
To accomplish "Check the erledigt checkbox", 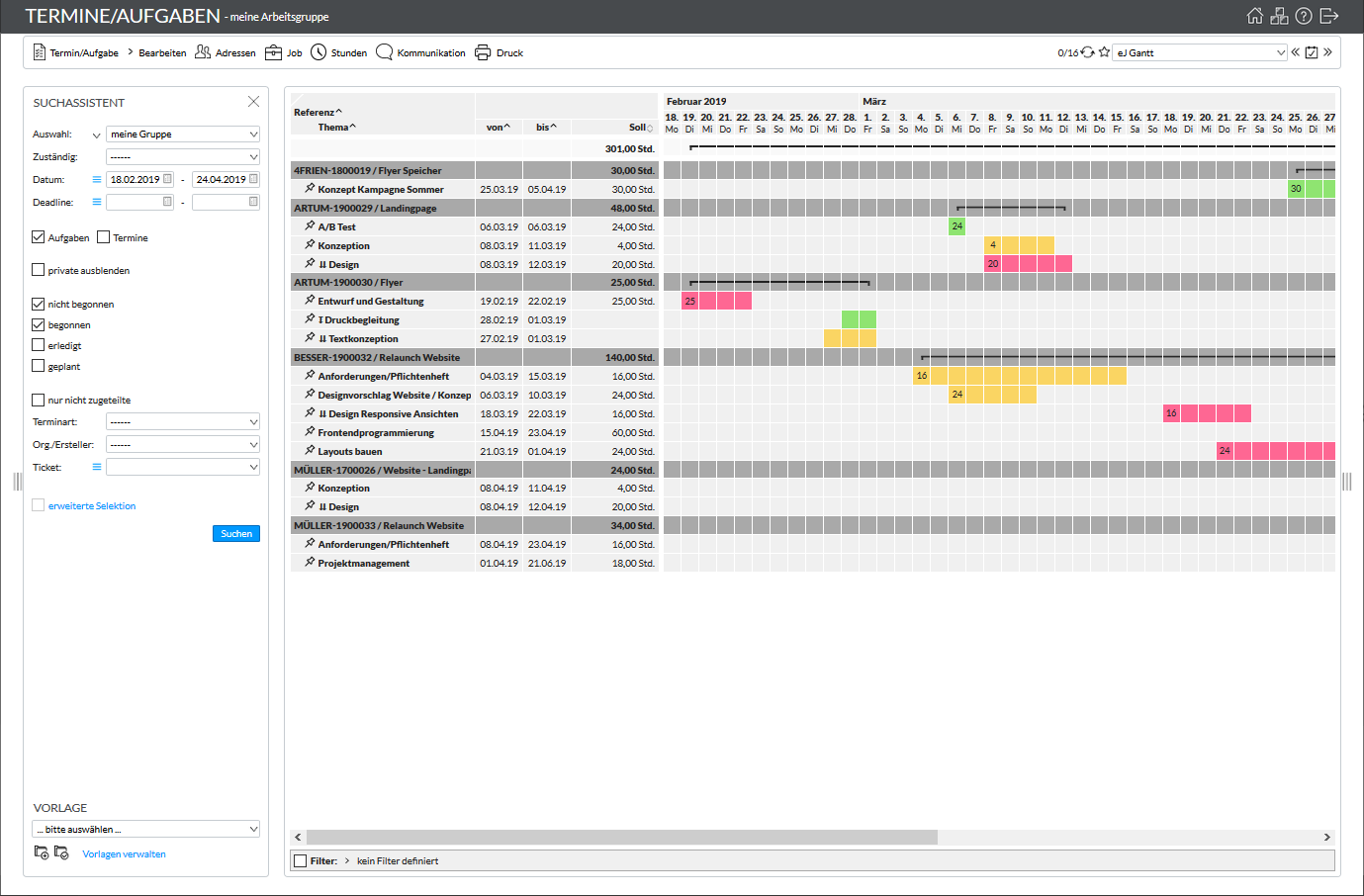I will [39, 345].
